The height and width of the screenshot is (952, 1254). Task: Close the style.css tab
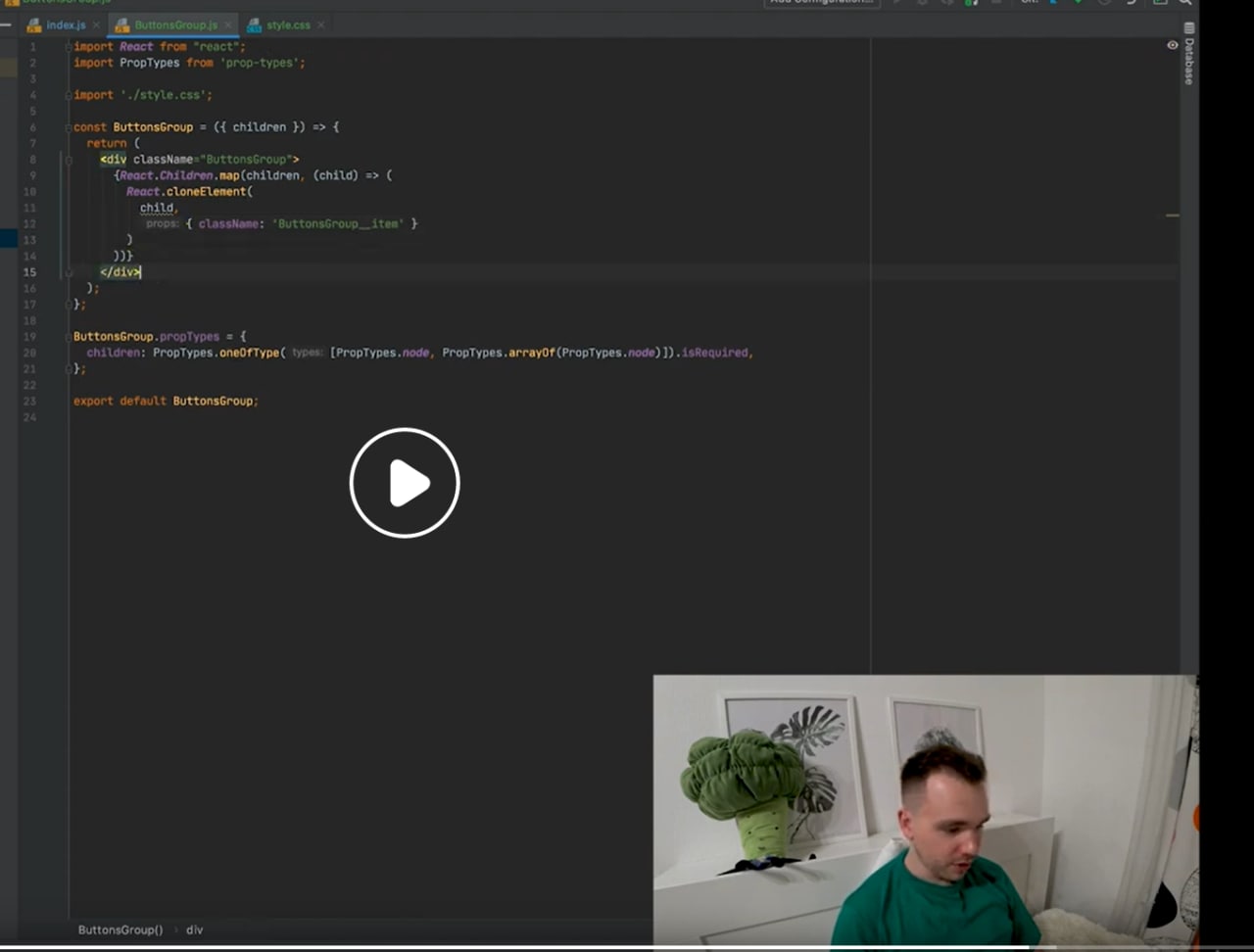pyautogui.click(x=319, y=25)
